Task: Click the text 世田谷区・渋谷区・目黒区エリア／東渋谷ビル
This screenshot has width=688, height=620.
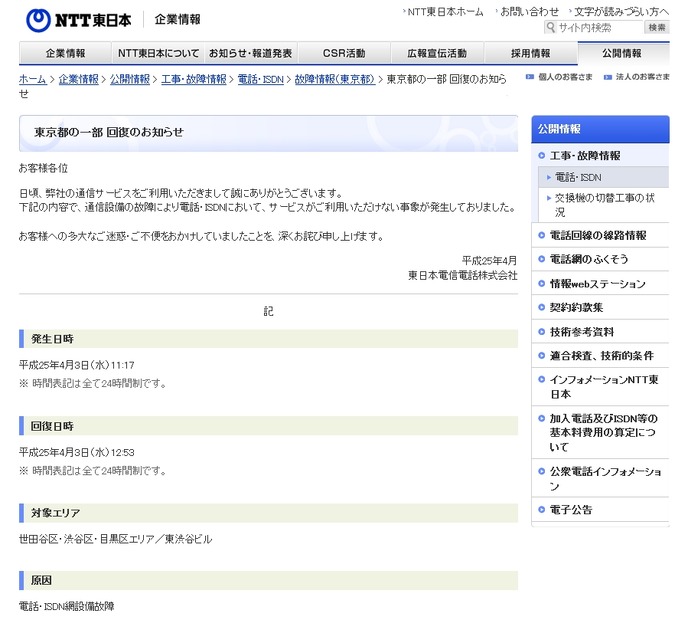Action: tap(116, 539)
